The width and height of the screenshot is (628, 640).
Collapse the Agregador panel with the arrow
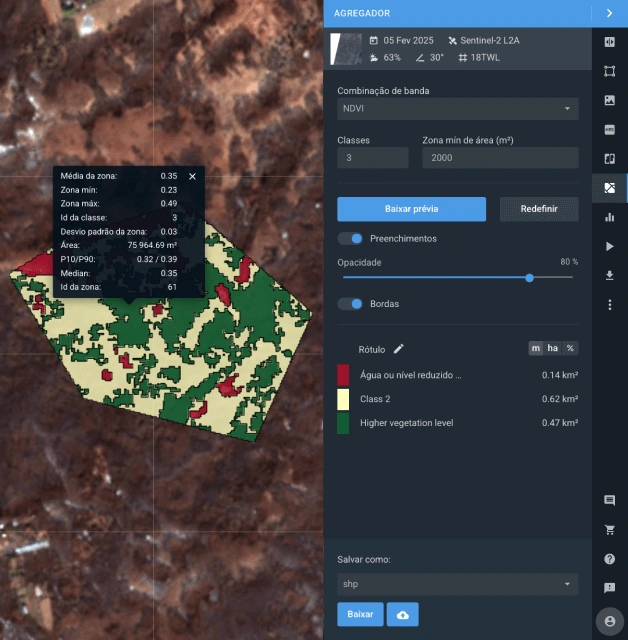[x=609, y=13]
